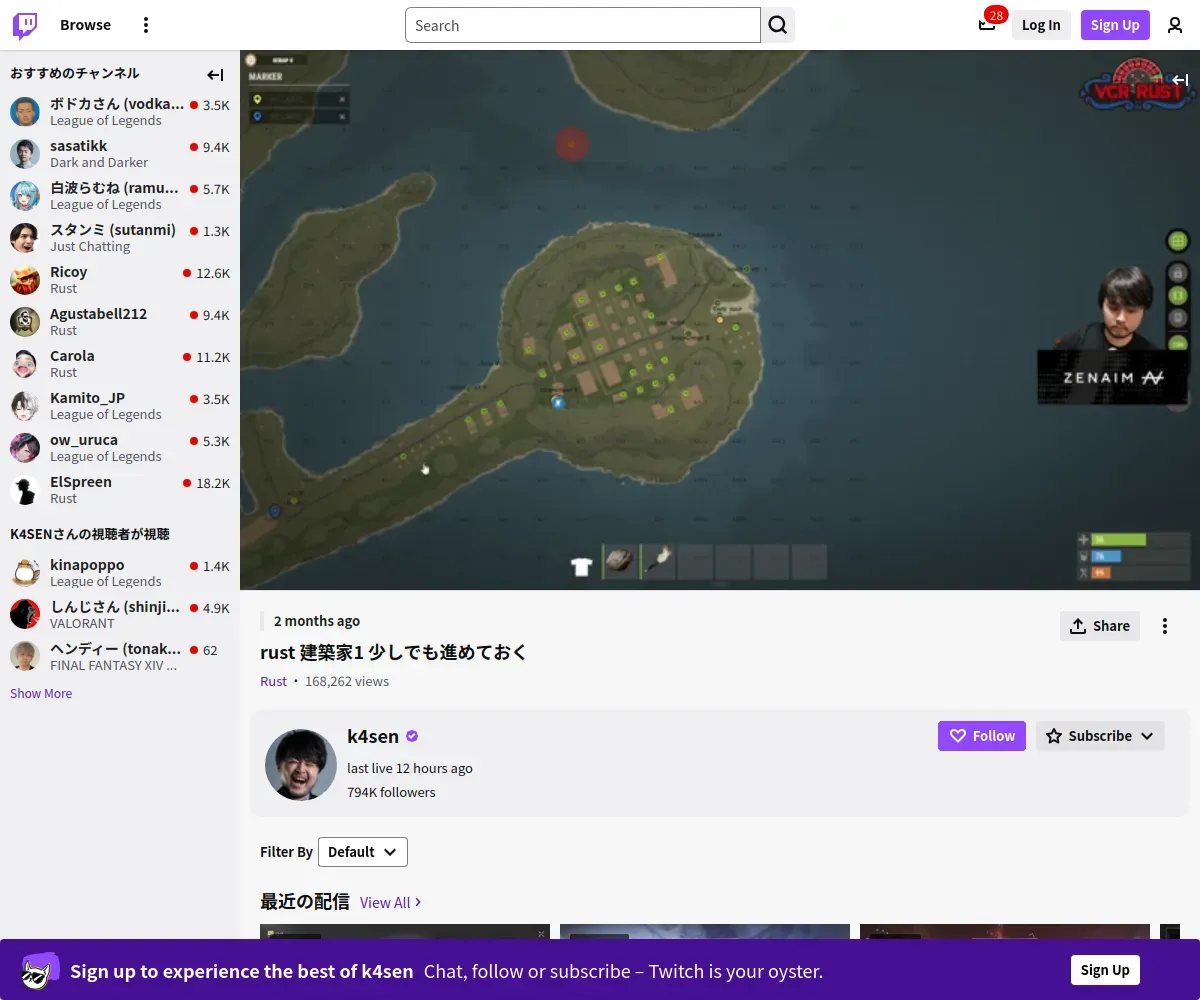Click the video player area

[720, 320]
